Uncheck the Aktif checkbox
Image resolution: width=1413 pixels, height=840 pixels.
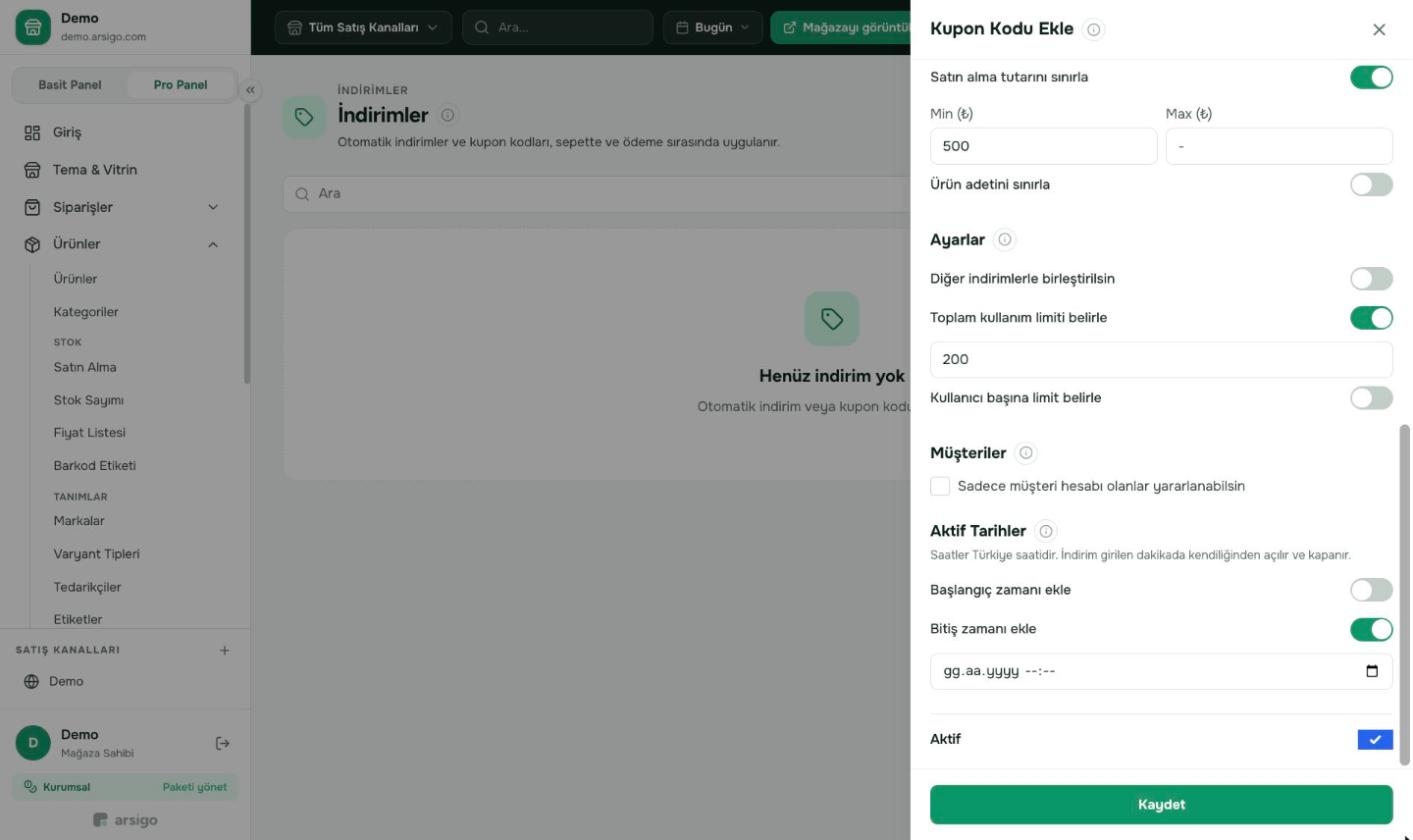(1375, 739)
